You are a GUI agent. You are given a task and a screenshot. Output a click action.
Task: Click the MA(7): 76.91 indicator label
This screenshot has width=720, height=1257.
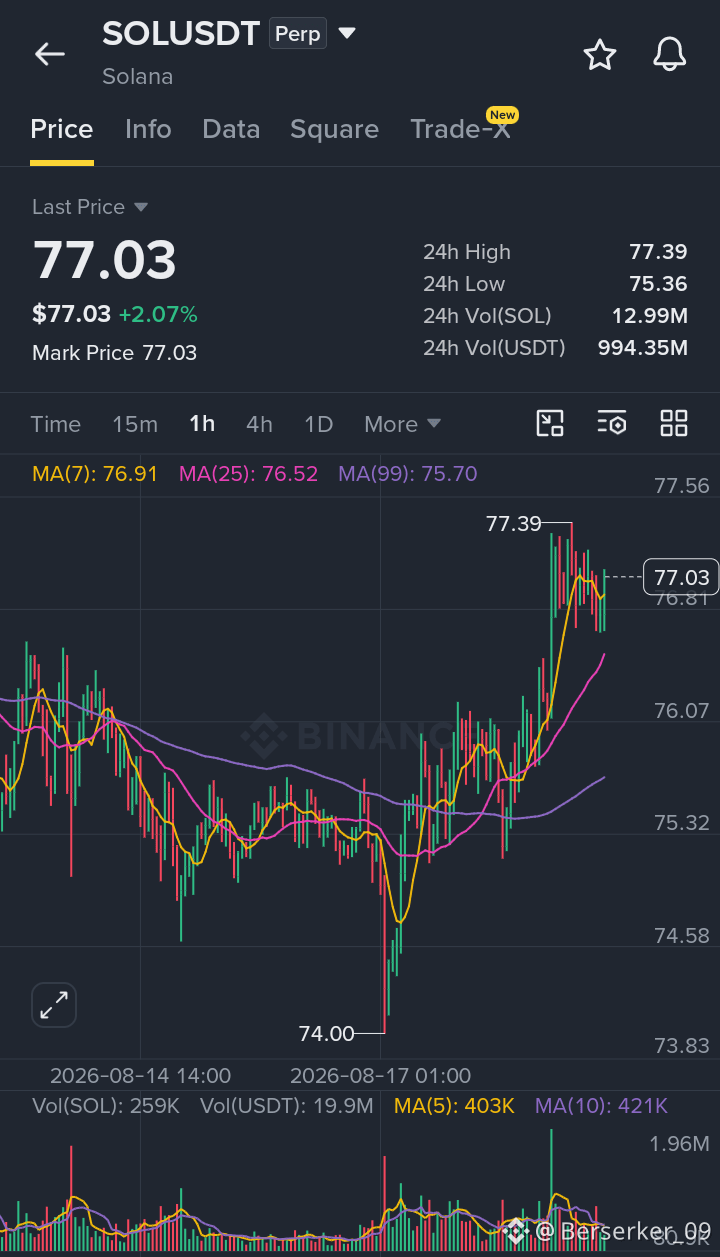tap(95, 474)
